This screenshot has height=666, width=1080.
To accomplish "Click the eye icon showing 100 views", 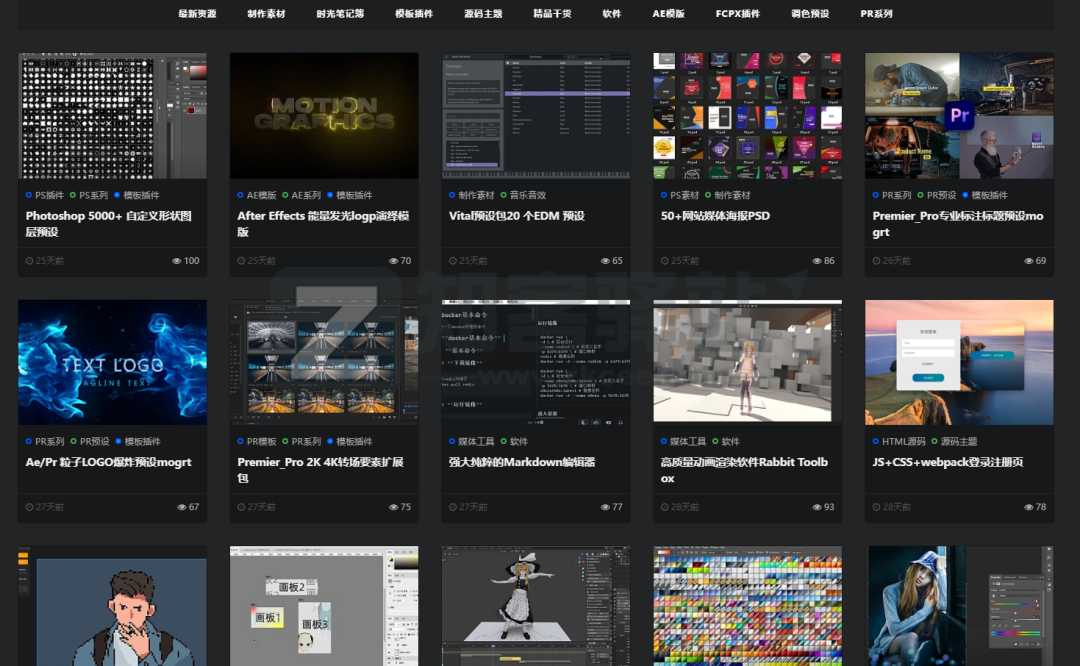I will [177, 261].
